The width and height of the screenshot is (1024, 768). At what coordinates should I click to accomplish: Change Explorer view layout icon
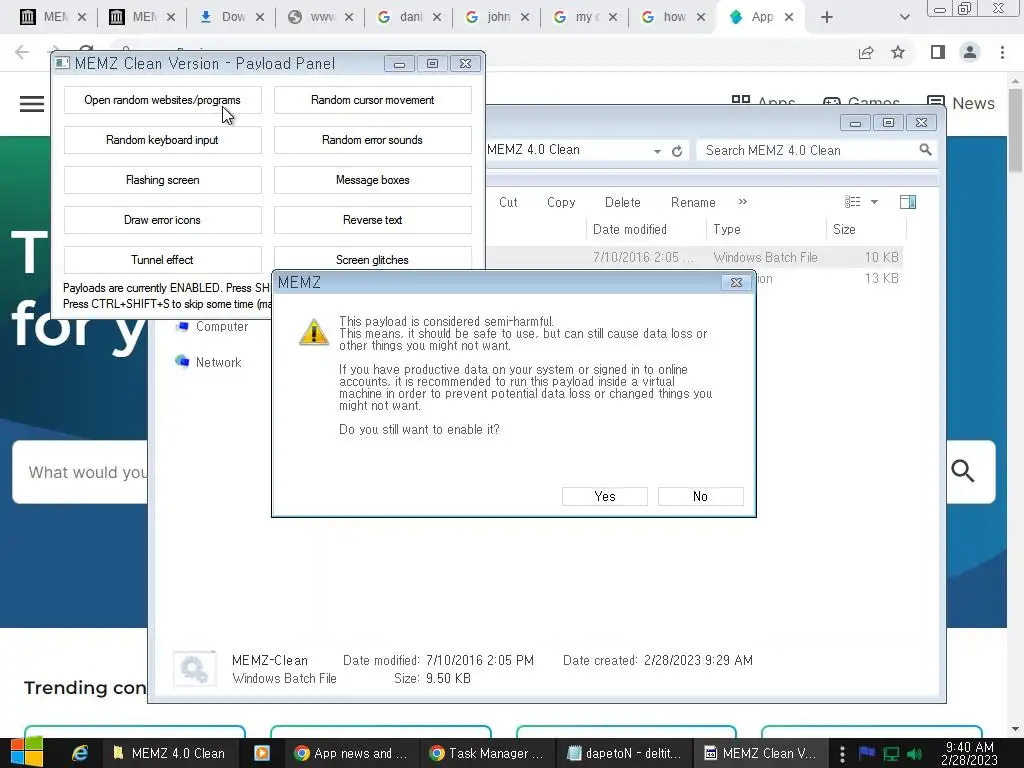click(x=852, y=202)
